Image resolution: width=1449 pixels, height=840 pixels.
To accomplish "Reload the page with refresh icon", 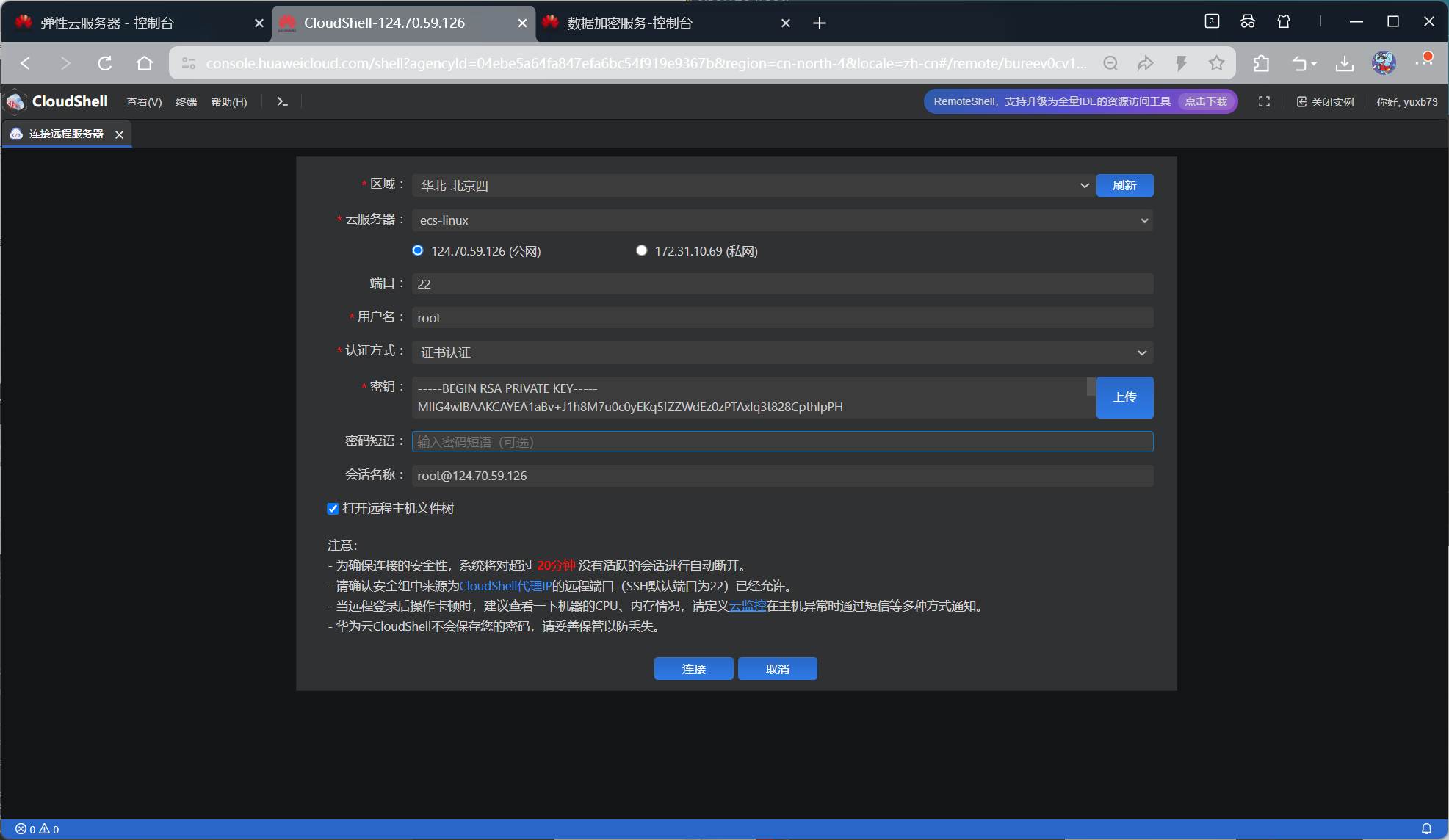I will (x=105, y=64).
